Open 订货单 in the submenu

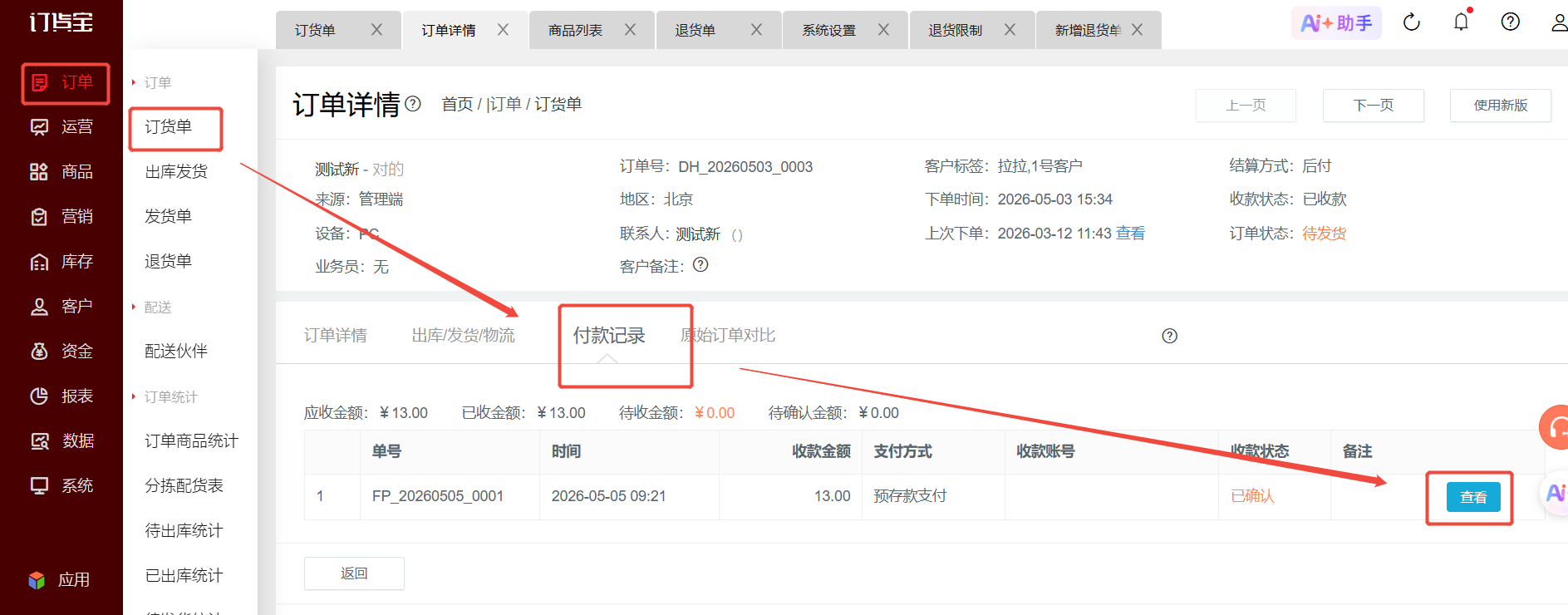[169, 126]
